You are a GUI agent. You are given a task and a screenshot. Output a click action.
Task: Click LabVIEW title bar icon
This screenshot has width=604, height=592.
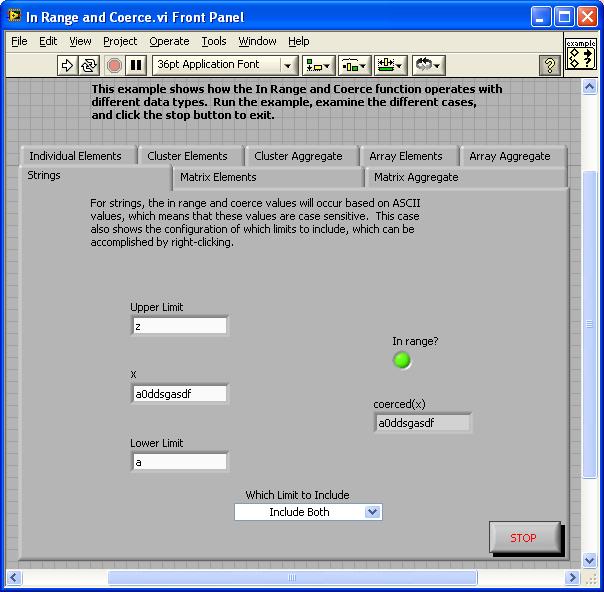pos(14,16)
